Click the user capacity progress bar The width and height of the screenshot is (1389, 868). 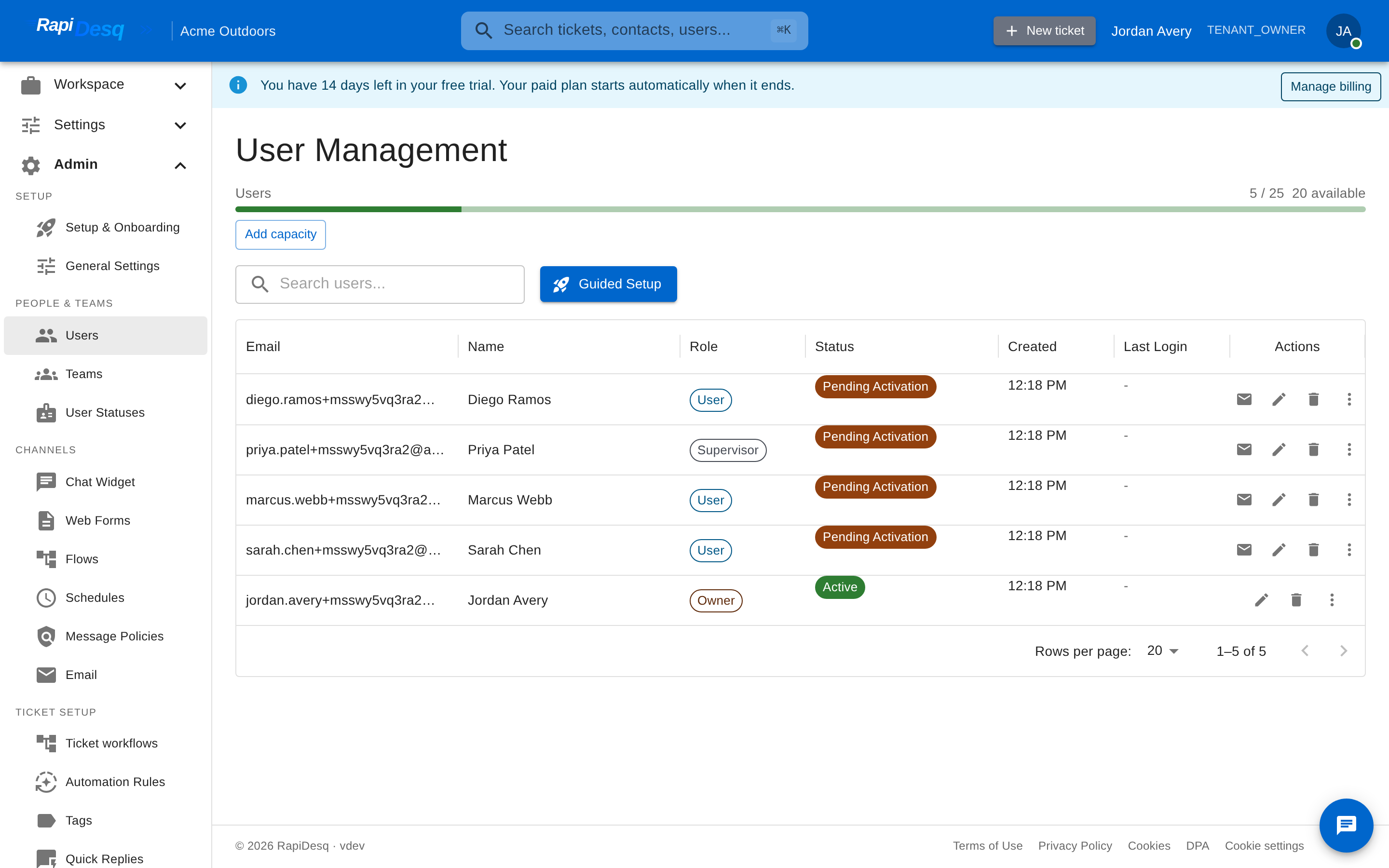pos(800,210)
